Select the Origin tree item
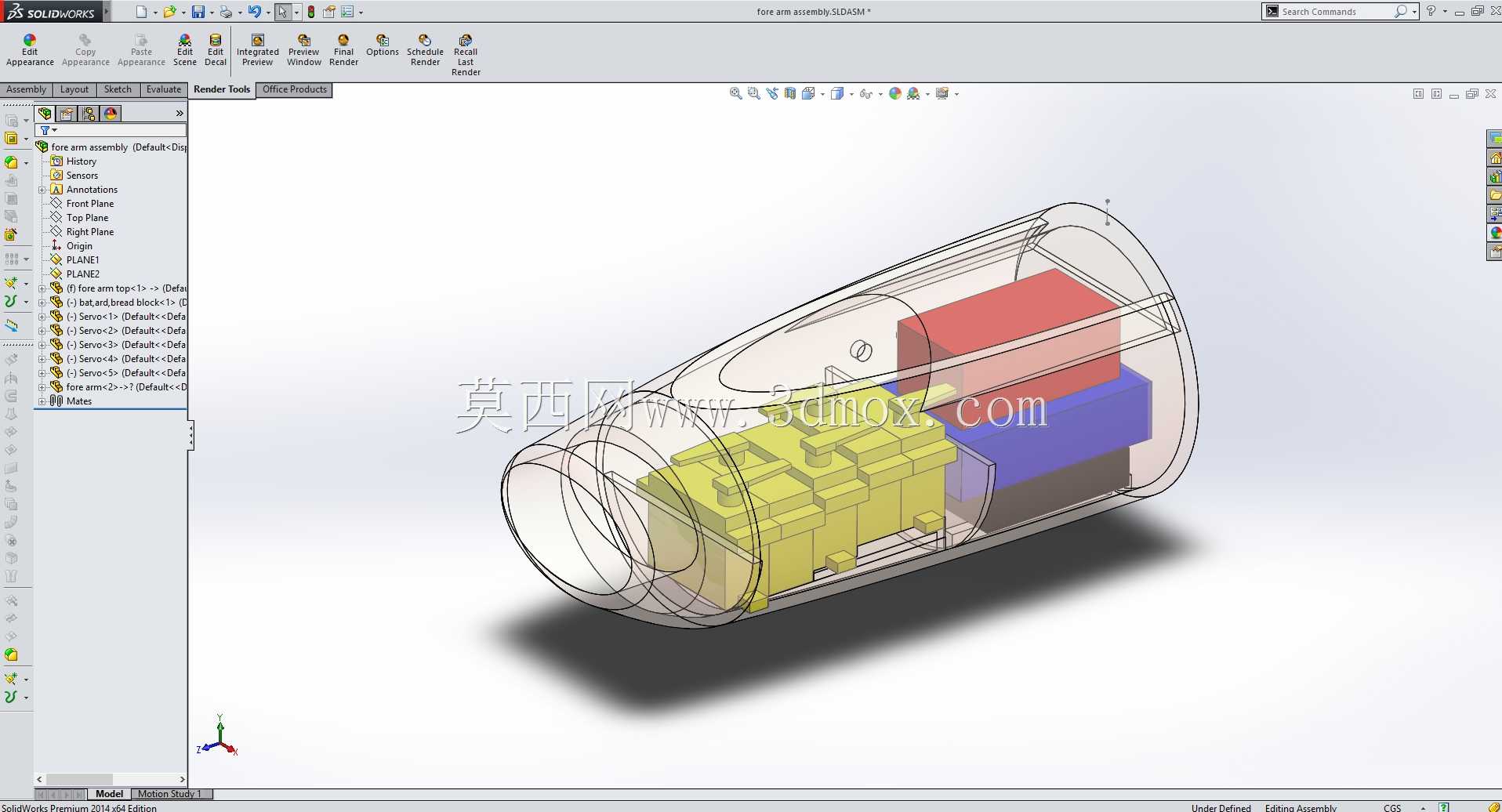This screenshot has width=1502, height=812. click(x=79, y=246)
